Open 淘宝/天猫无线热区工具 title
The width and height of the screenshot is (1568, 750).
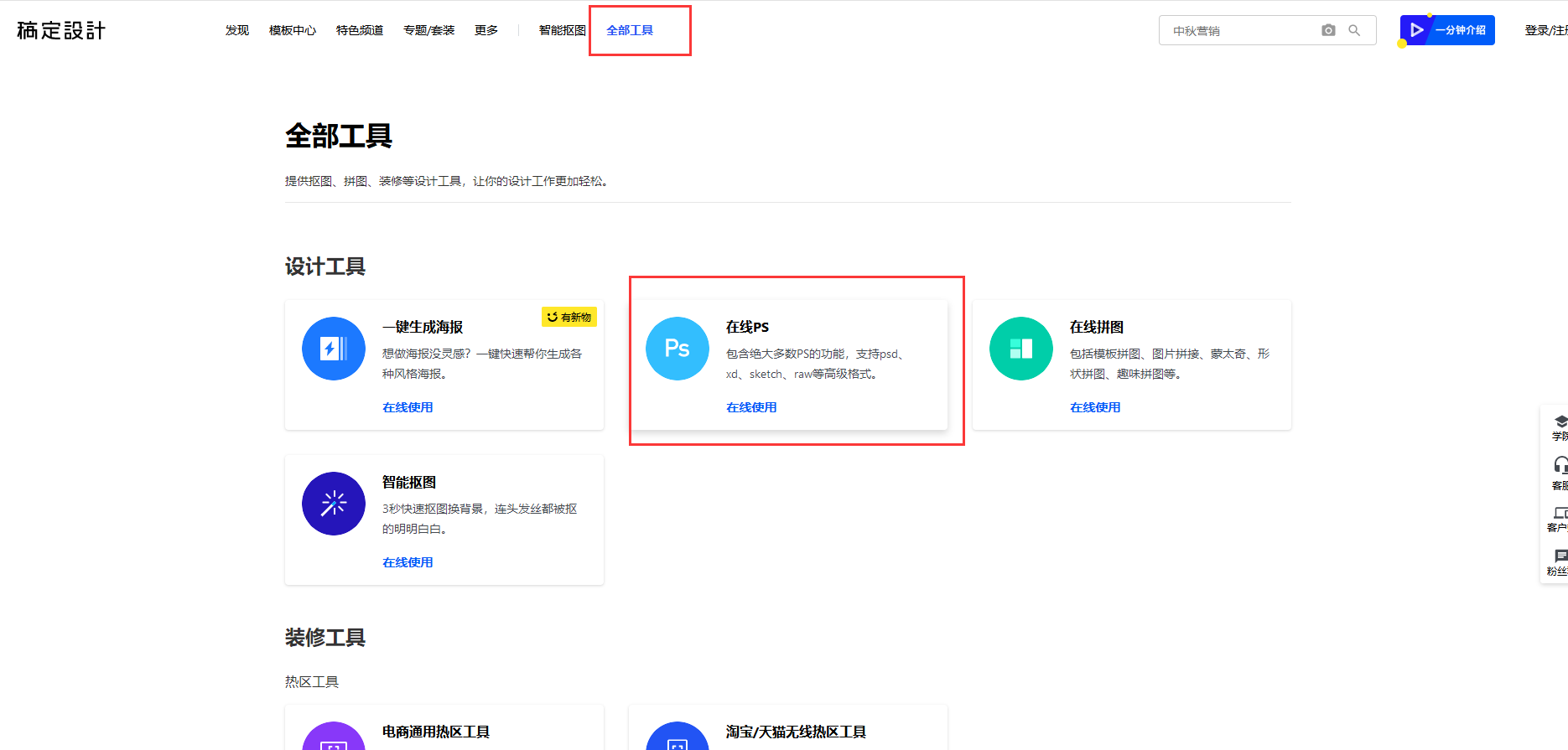click(796, 732)
